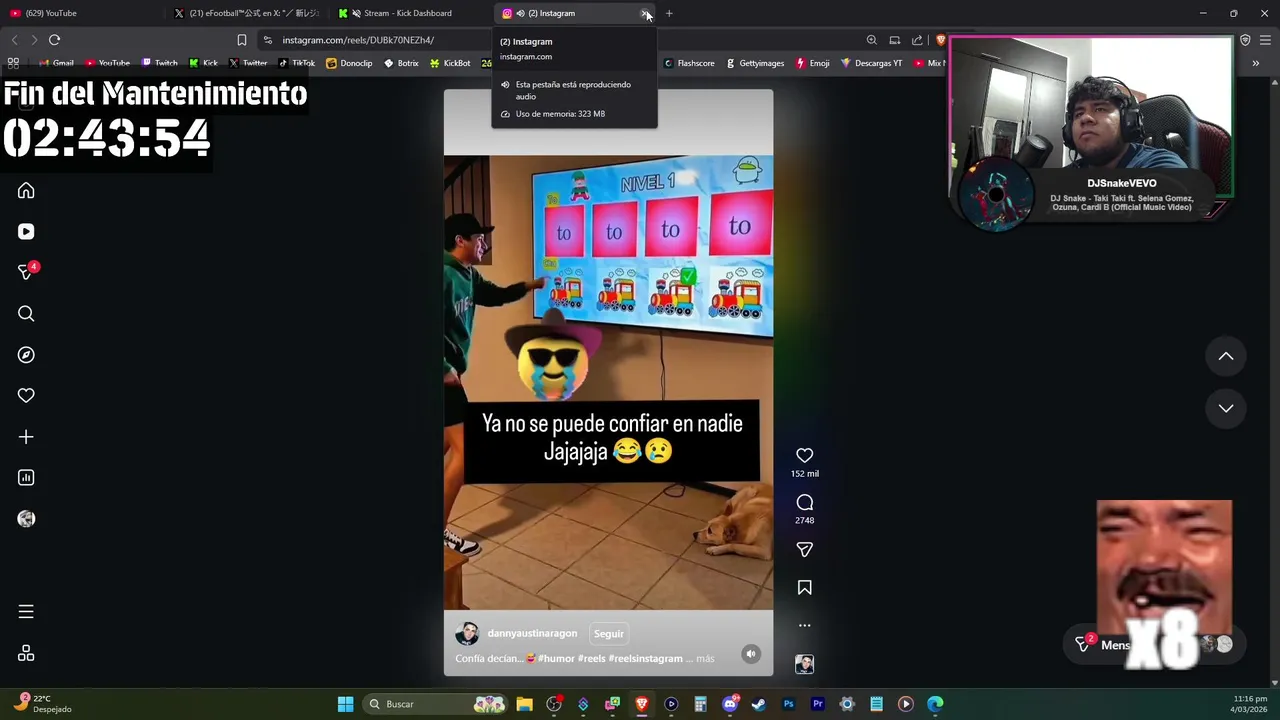Open the browser hamburger menu

coord(1266,40)
